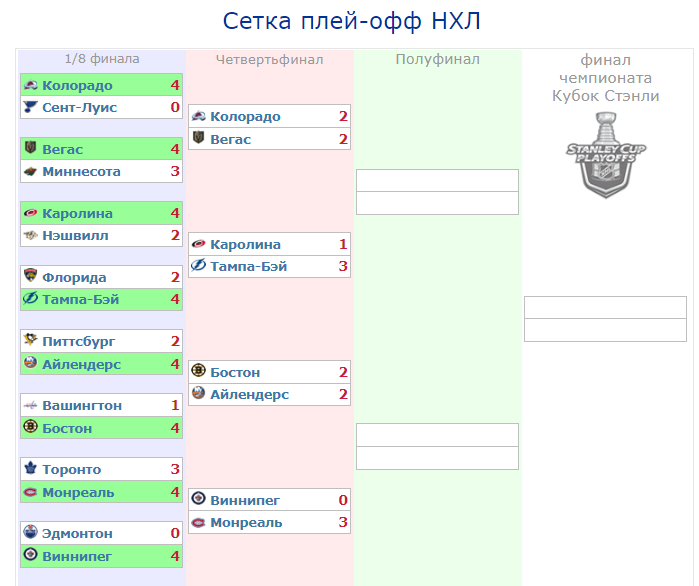This screenshot has height=586, width=699.
Task: Click the Washington Capitals logo
Action: pos(31,405)
